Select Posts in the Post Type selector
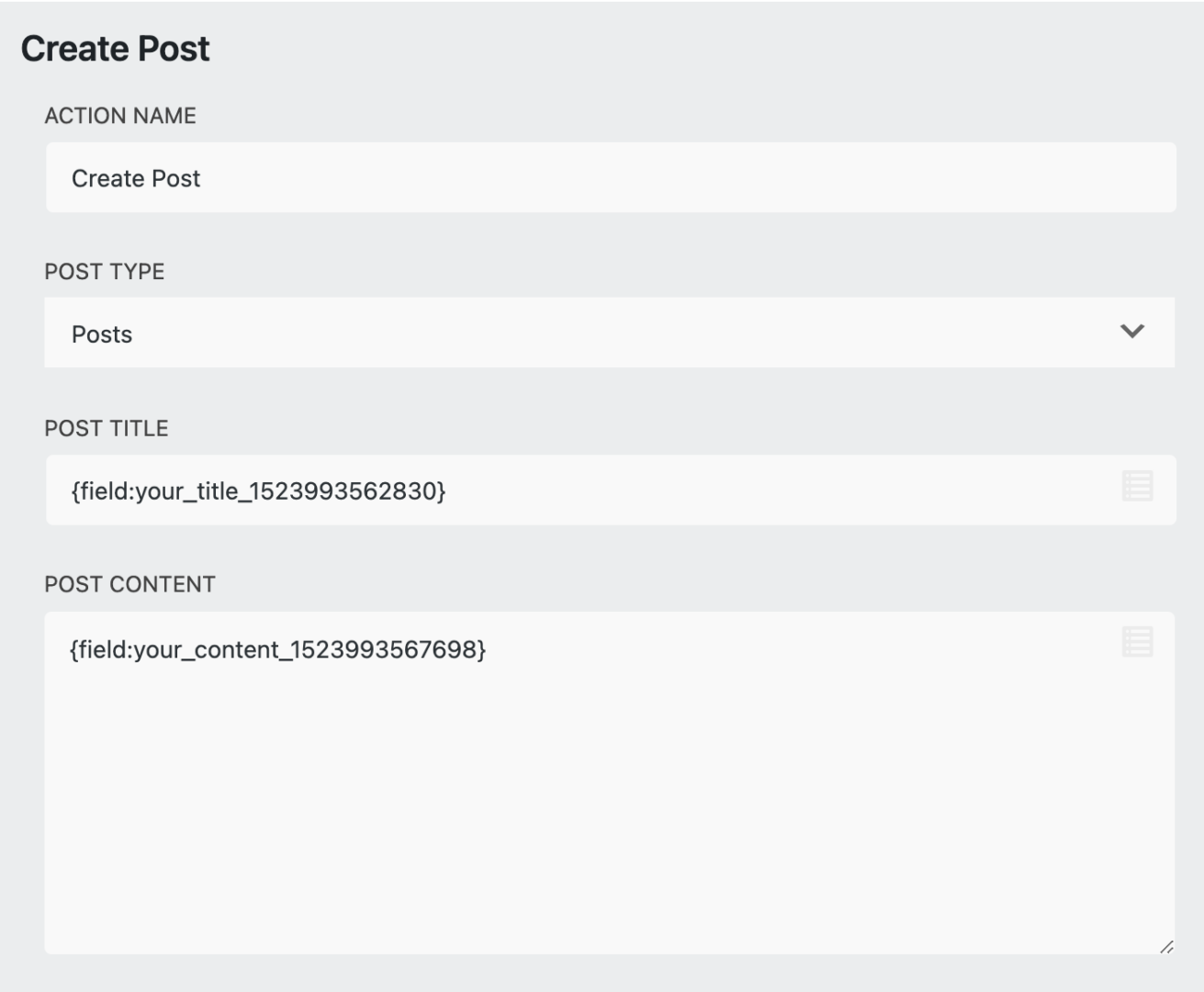The image size is (1204, 992). [99, 334]
